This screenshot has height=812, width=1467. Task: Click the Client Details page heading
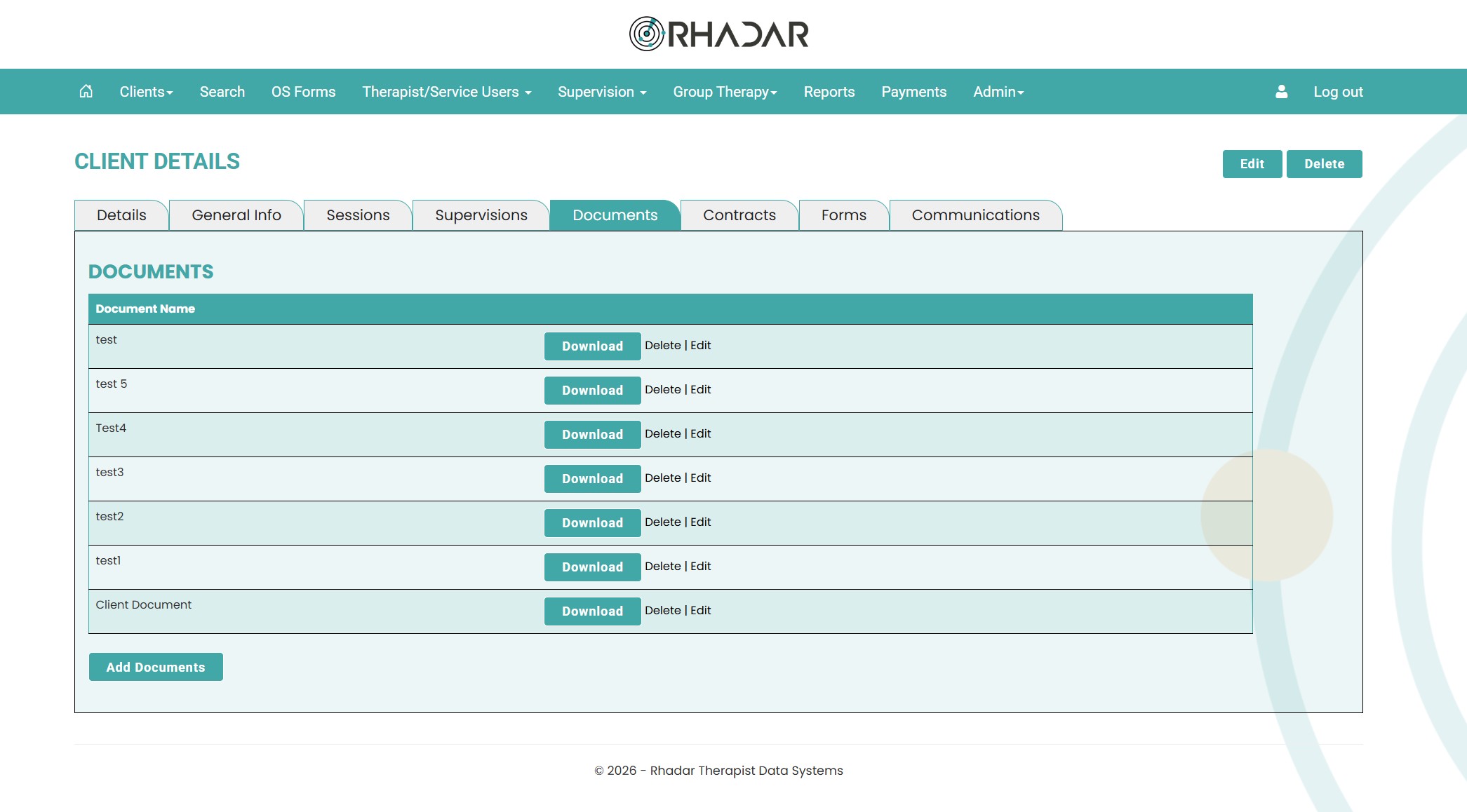157,161
